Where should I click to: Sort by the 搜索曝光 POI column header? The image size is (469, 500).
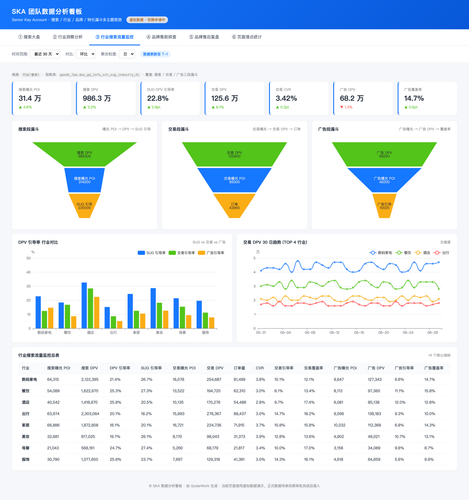click(x=59, y=368)
